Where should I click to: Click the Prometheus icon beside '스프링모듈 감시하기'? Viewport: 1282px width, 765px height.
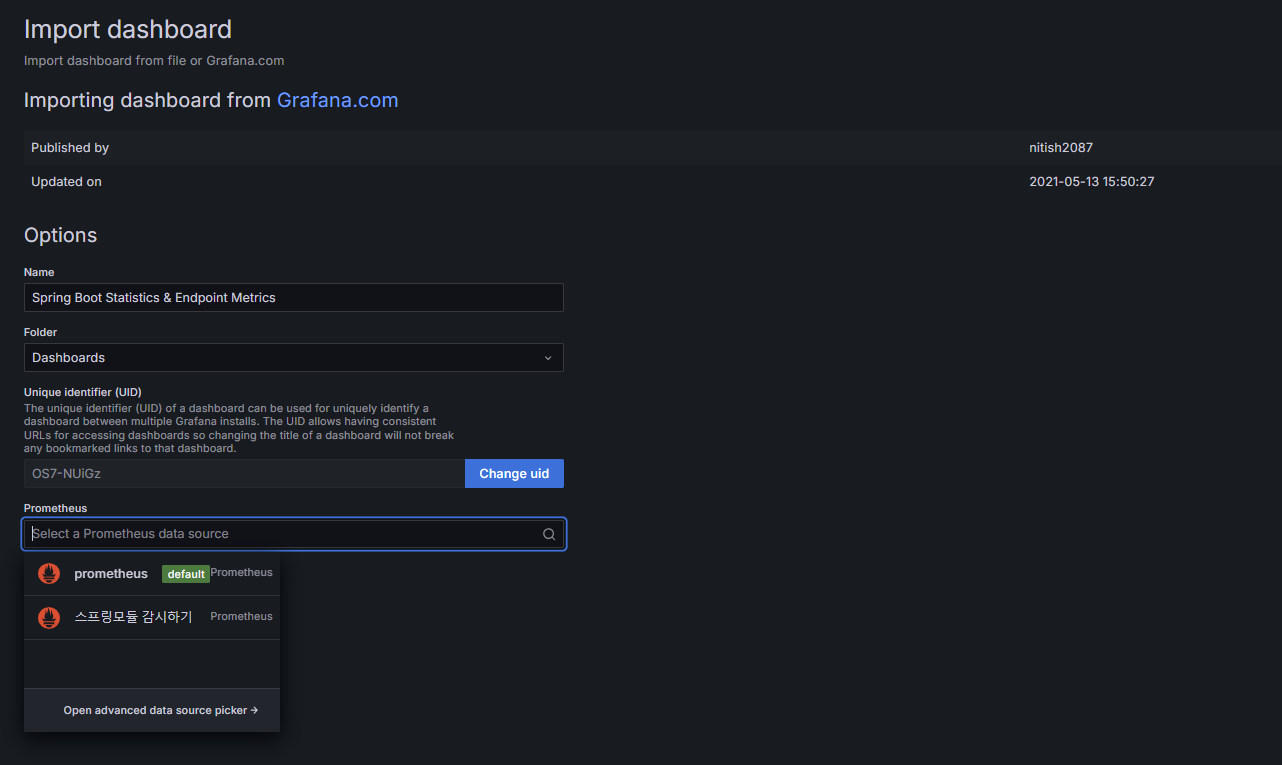49,618
